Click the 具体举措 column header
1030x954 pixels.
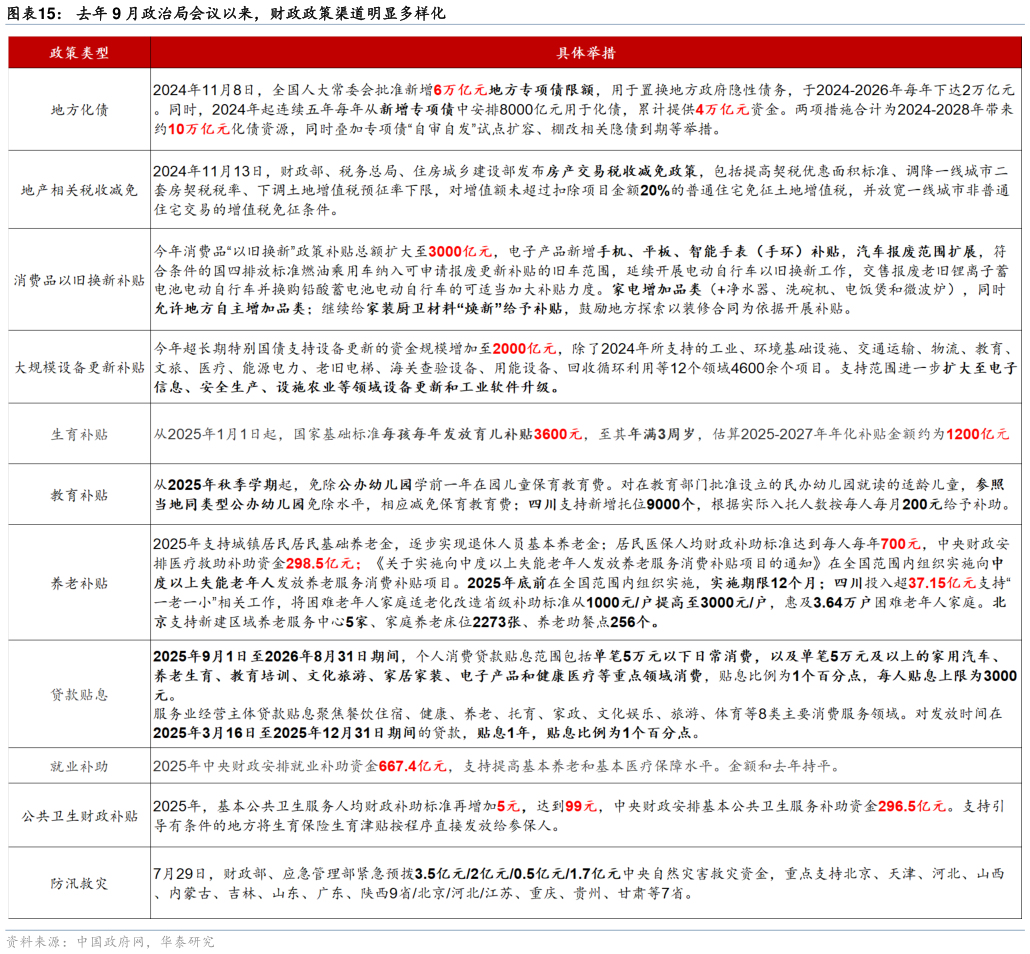pos(586,52)
